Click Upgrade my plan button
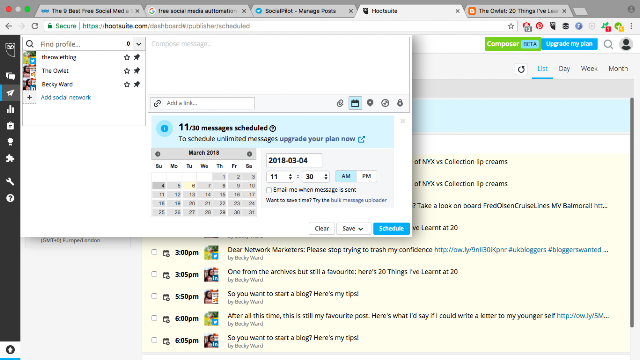This screenshot has width=640, height=360. (x=569, y=44)
